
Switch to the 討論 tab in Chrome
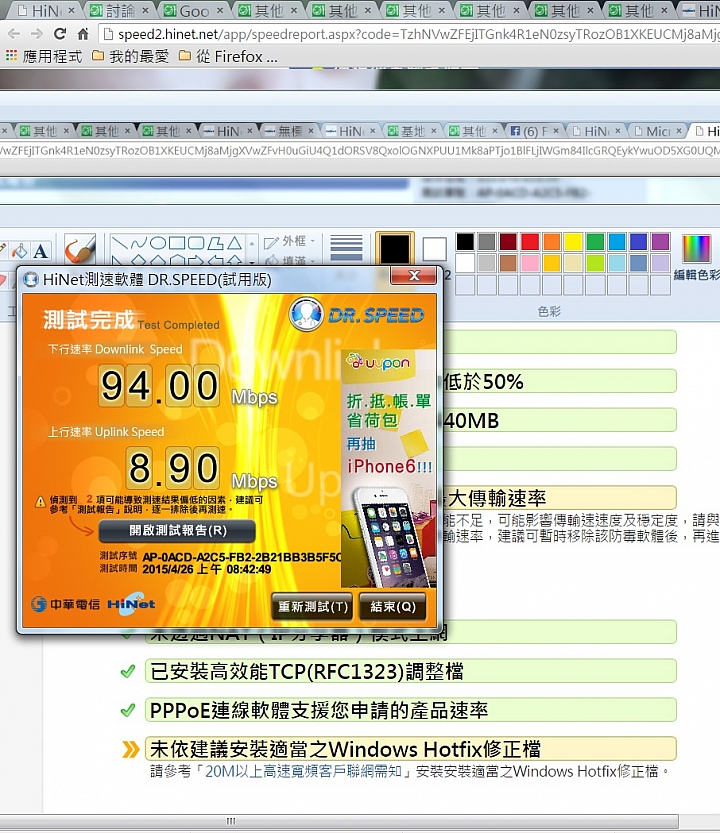(x=121, y=11)
